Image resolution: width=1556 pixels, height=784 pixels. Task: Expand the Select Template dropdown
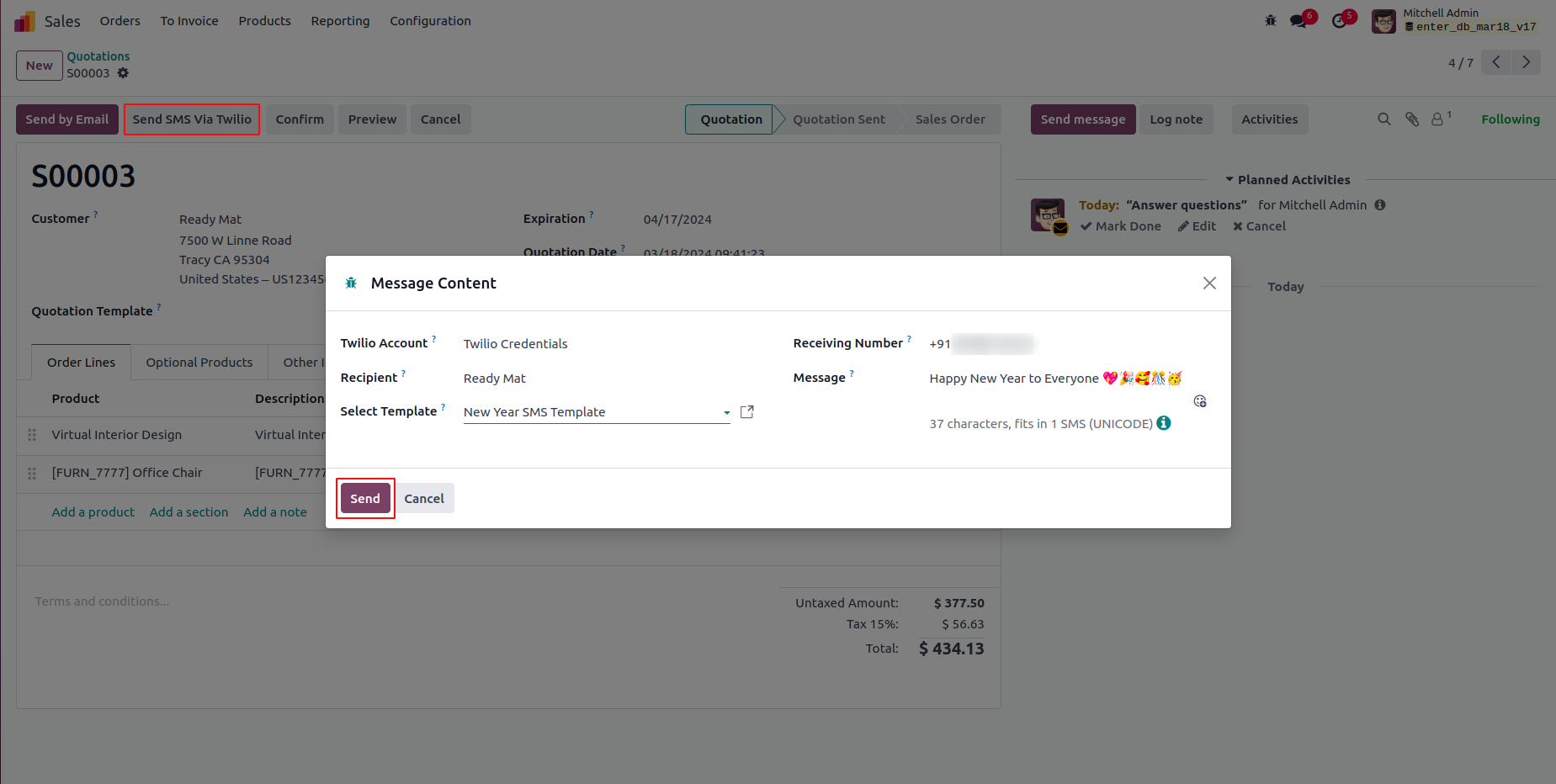(x=727, y=413)
